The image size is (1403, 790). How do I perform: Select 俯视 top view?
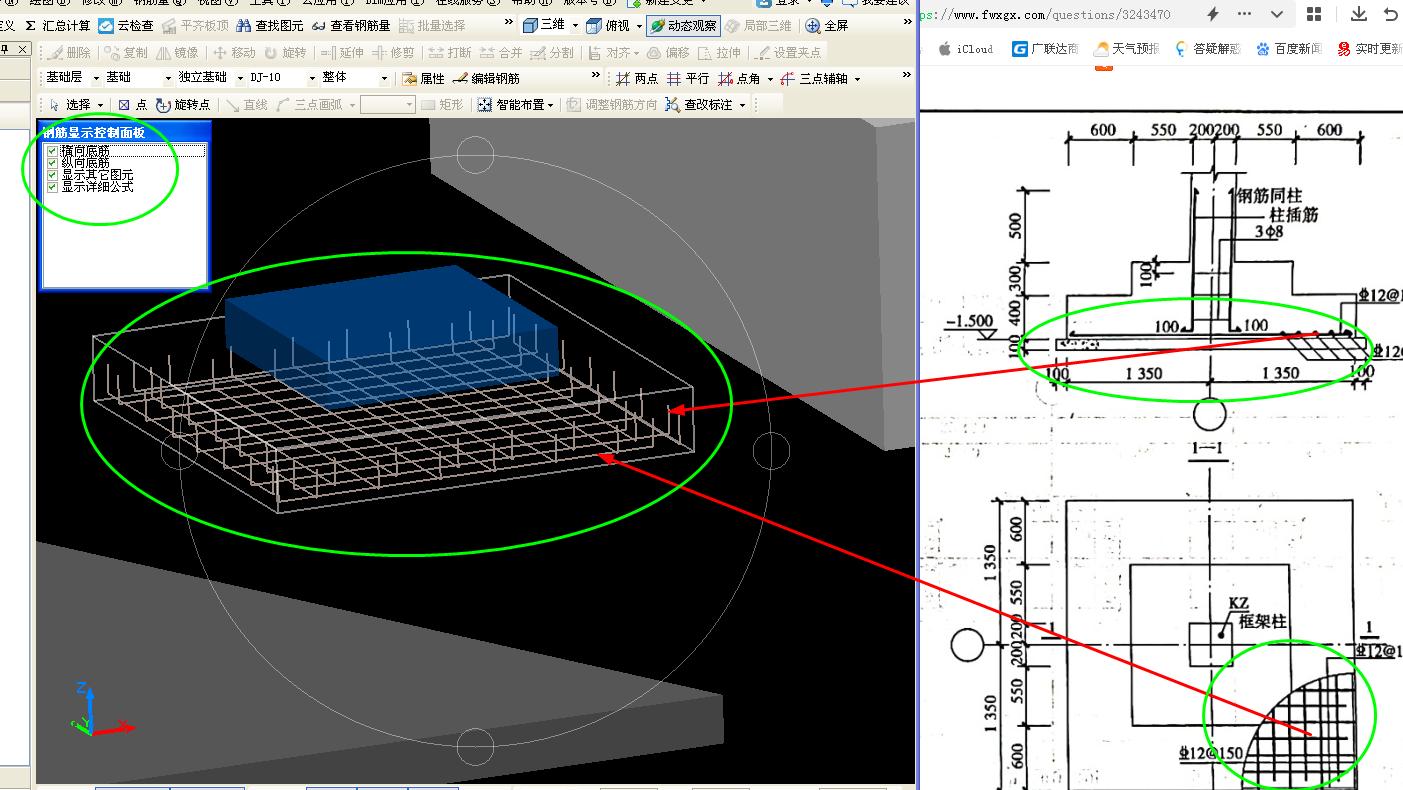click(x=609, y=26)
